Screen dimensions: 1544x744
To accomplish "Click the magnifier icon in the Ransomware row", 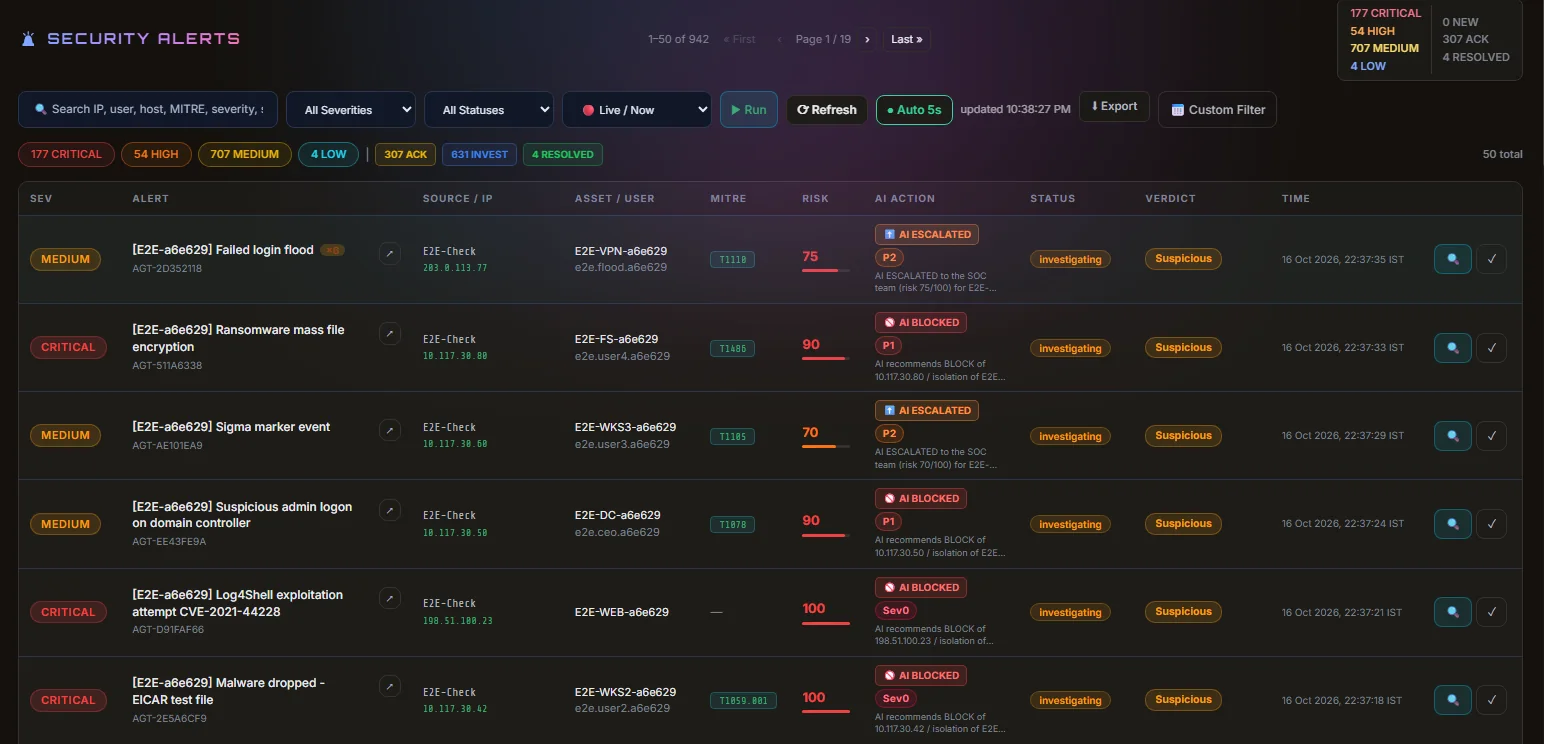I will click(x=1452, y=347).
